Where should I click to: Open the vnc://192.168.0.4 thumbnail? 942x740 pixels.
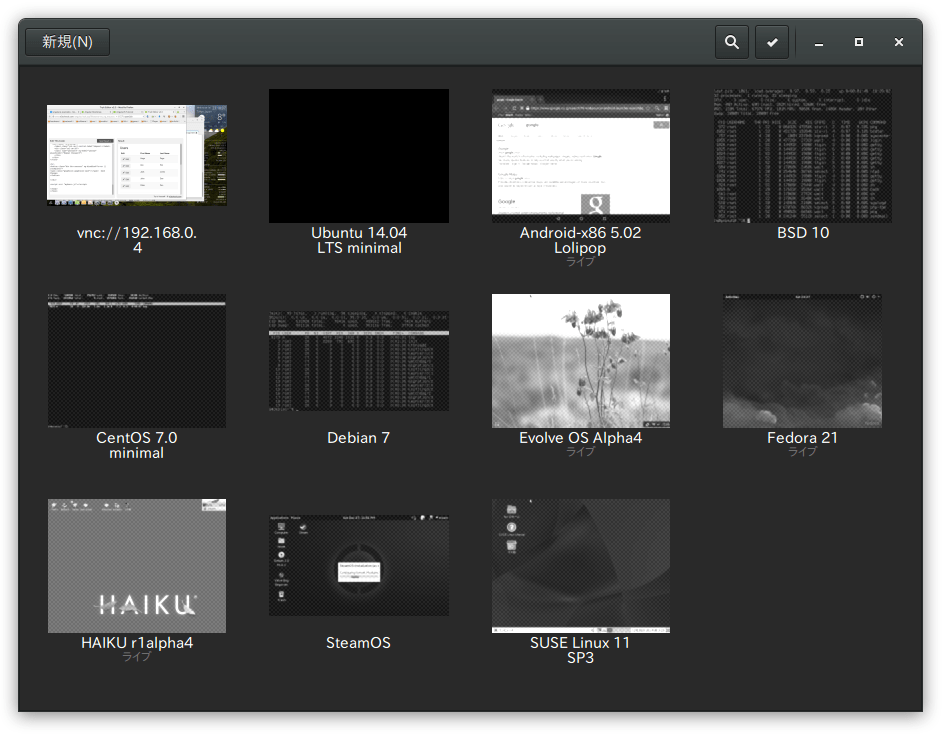(137, 156)
